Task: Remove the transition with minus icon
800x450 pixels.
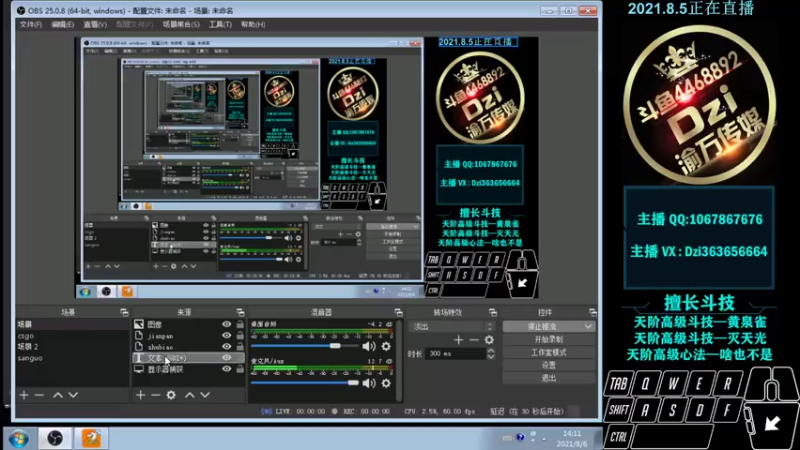Action: [474, 340]
